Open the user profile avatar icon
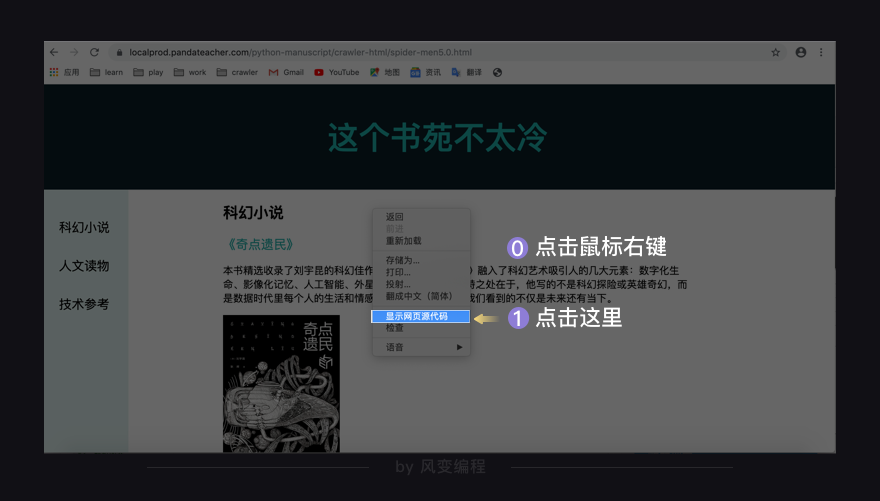The height and width of the screenshot is (501, 880). [801, 52]
